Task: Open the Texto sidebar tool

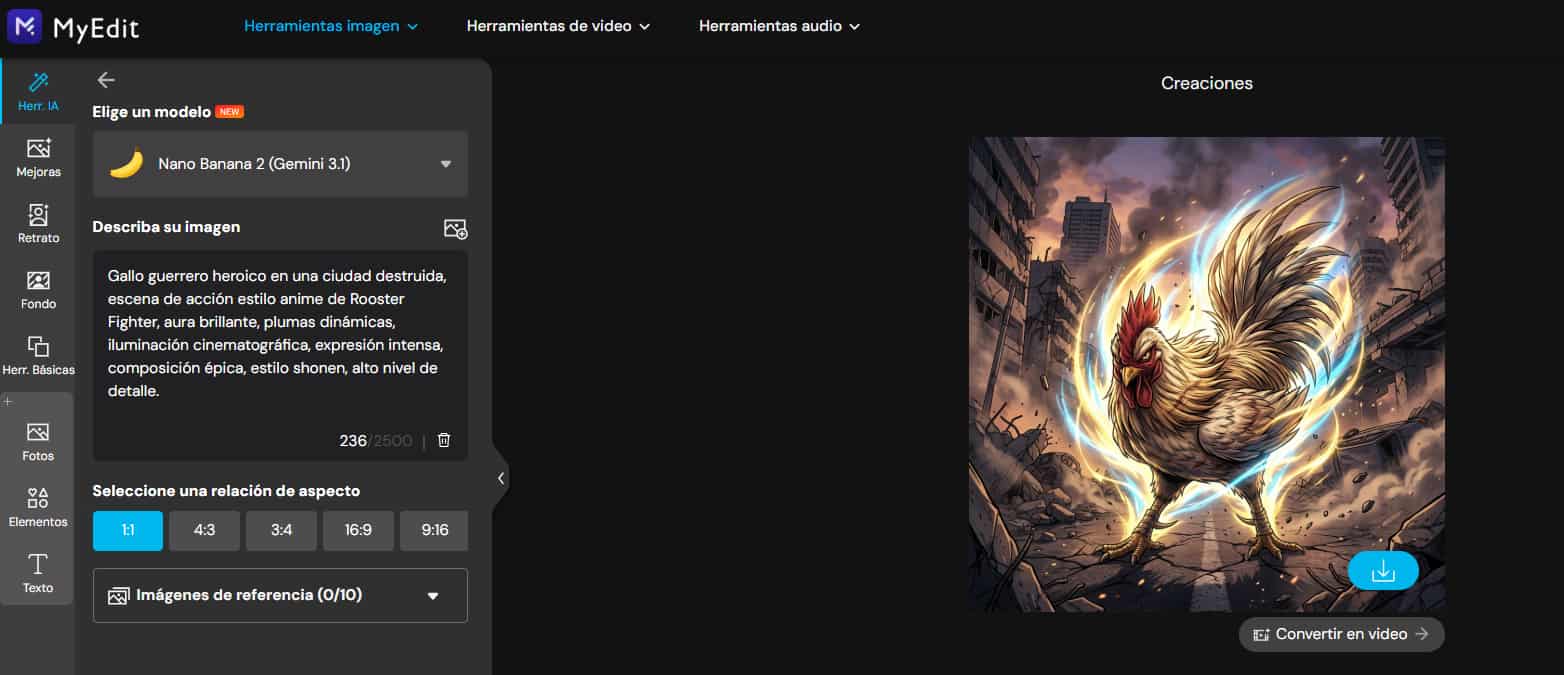Action: point(38,574)
